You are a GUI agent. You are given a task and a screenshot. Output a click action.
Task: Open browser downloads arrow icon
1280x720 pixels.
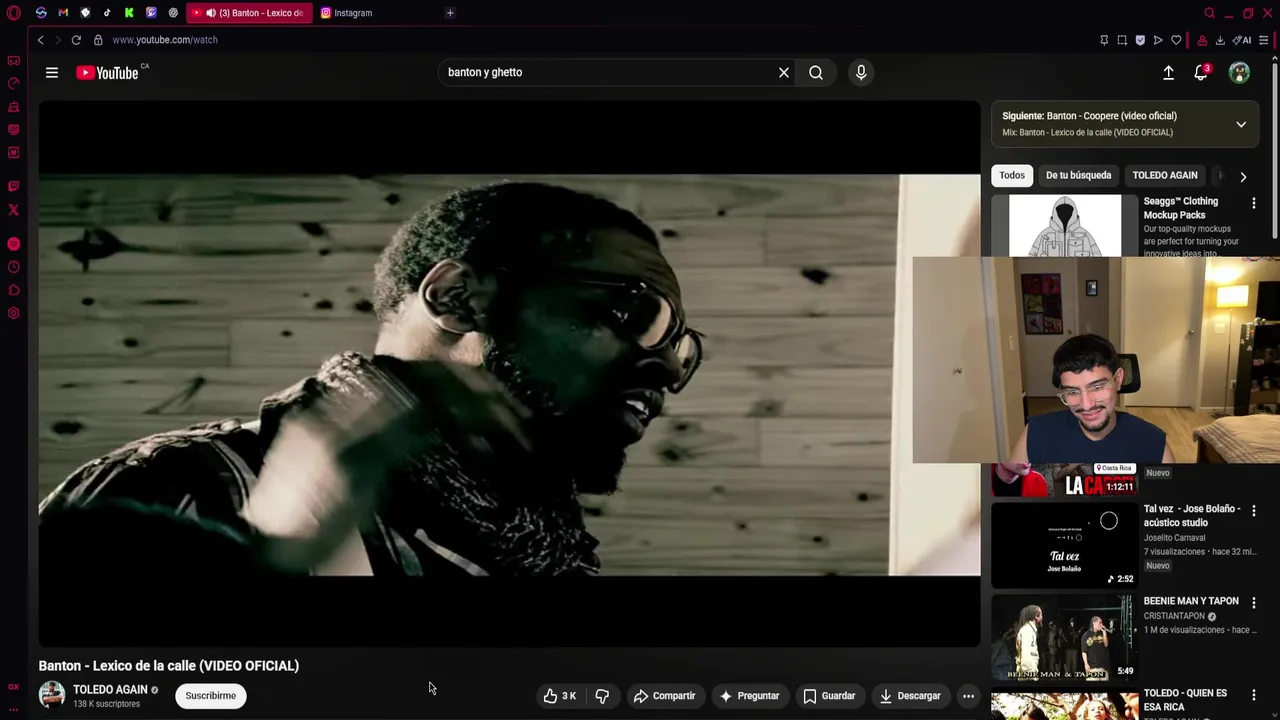[x=1220, y=40]
